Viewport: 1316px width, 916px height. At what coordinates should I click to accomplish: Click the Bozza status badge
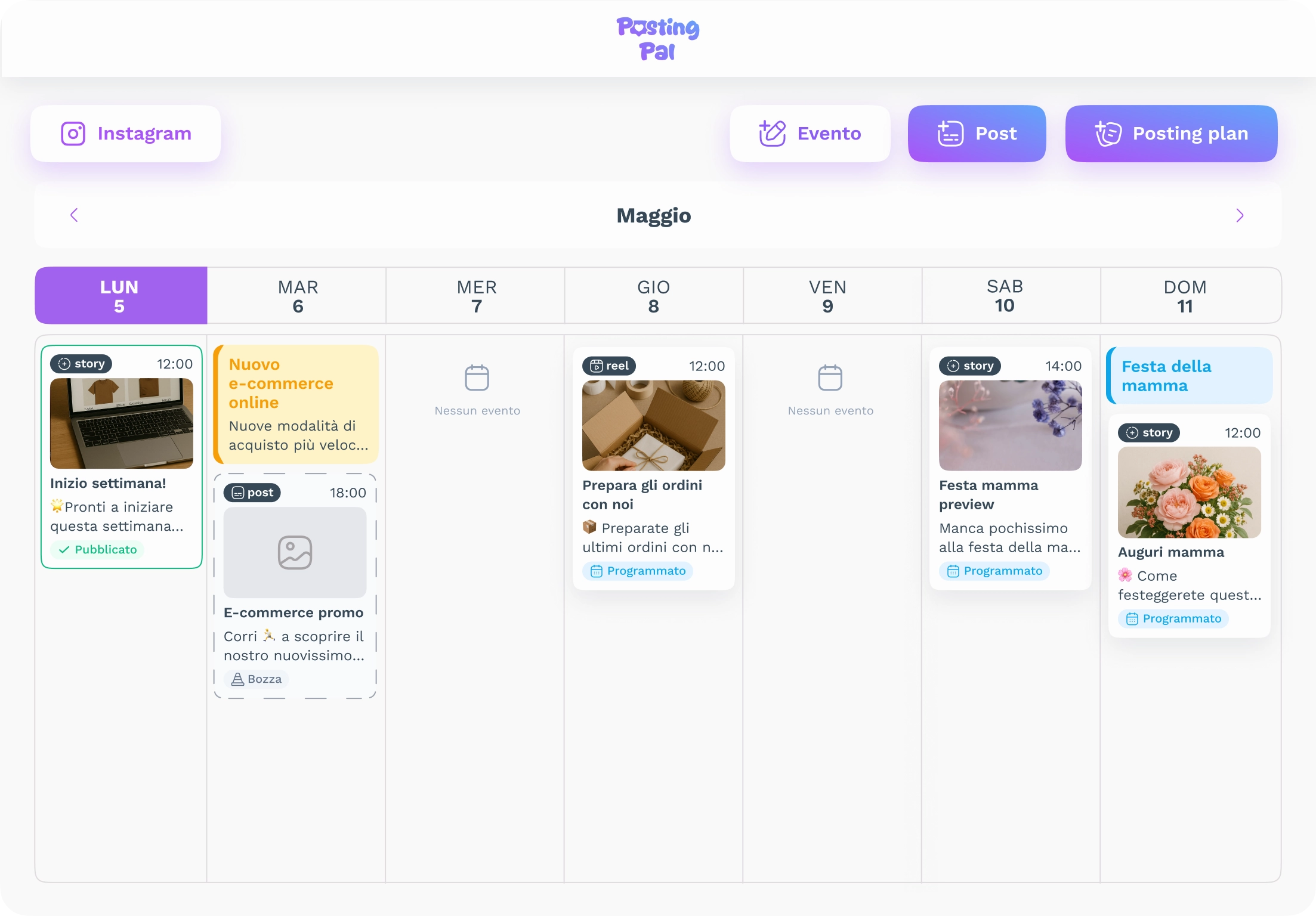pyautogui.click(x=257, y=679)
